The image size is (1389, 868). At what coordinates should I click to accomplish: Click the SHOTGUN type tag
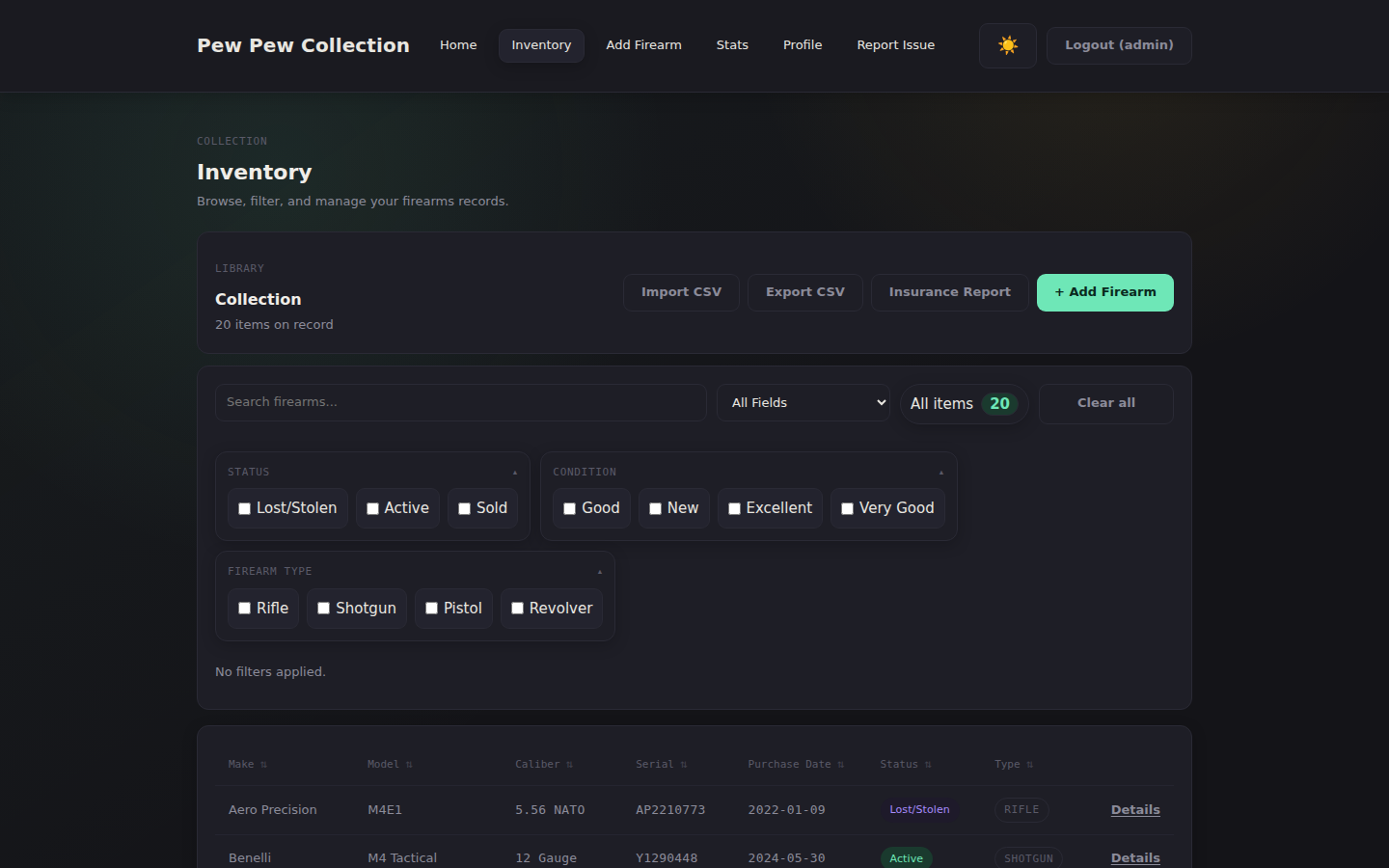[1028, 858]
